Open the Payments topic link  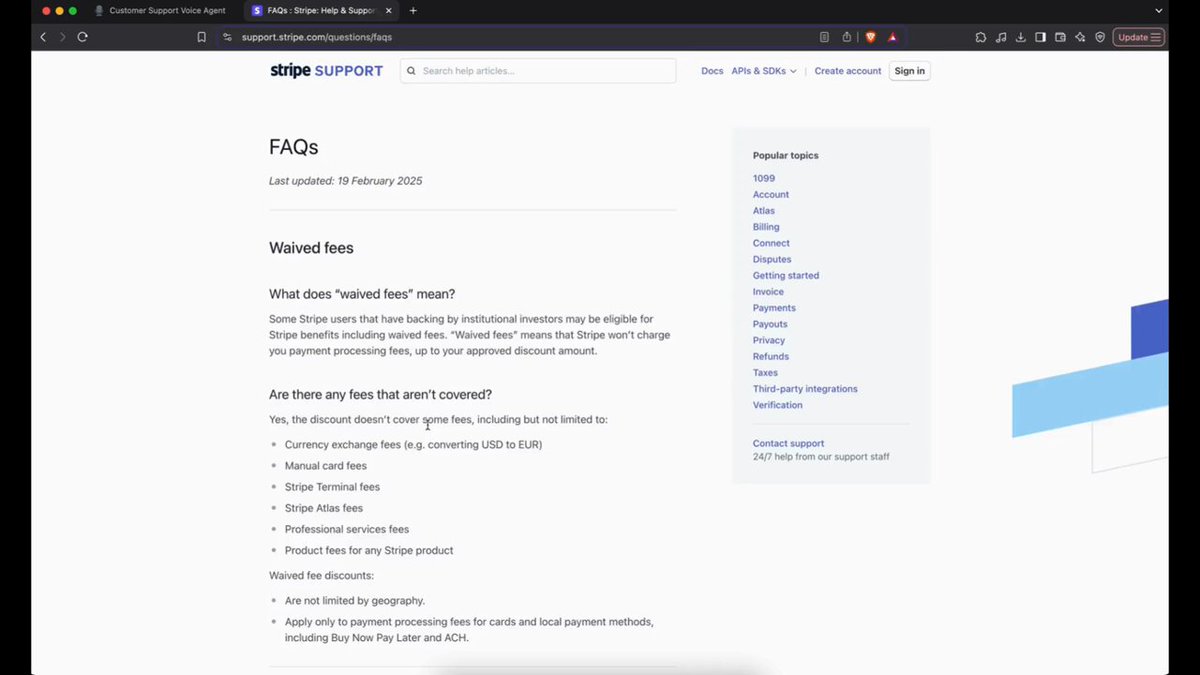point(774,308)
